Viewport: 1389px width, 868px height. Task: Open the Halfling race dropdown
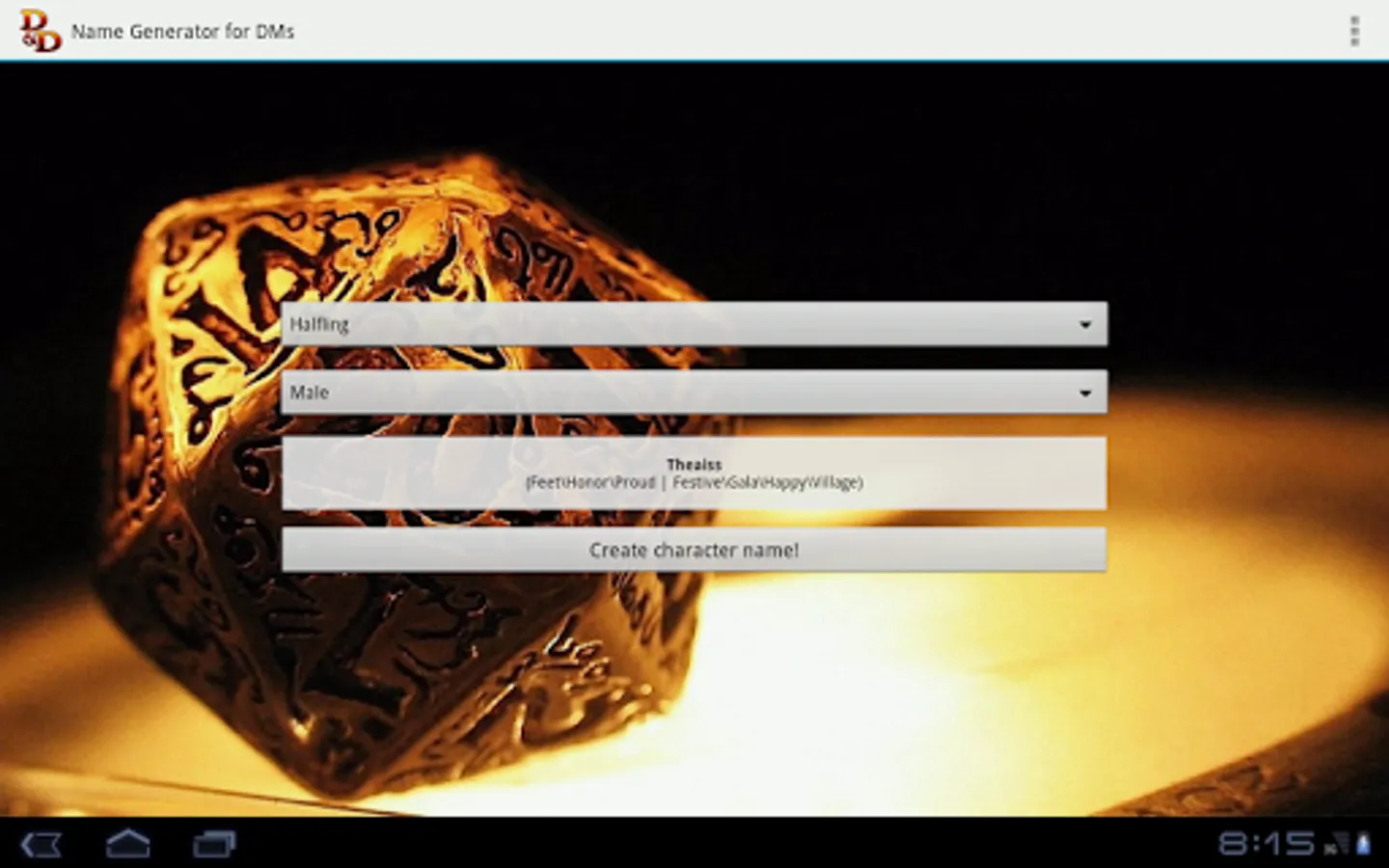[694, 324]
